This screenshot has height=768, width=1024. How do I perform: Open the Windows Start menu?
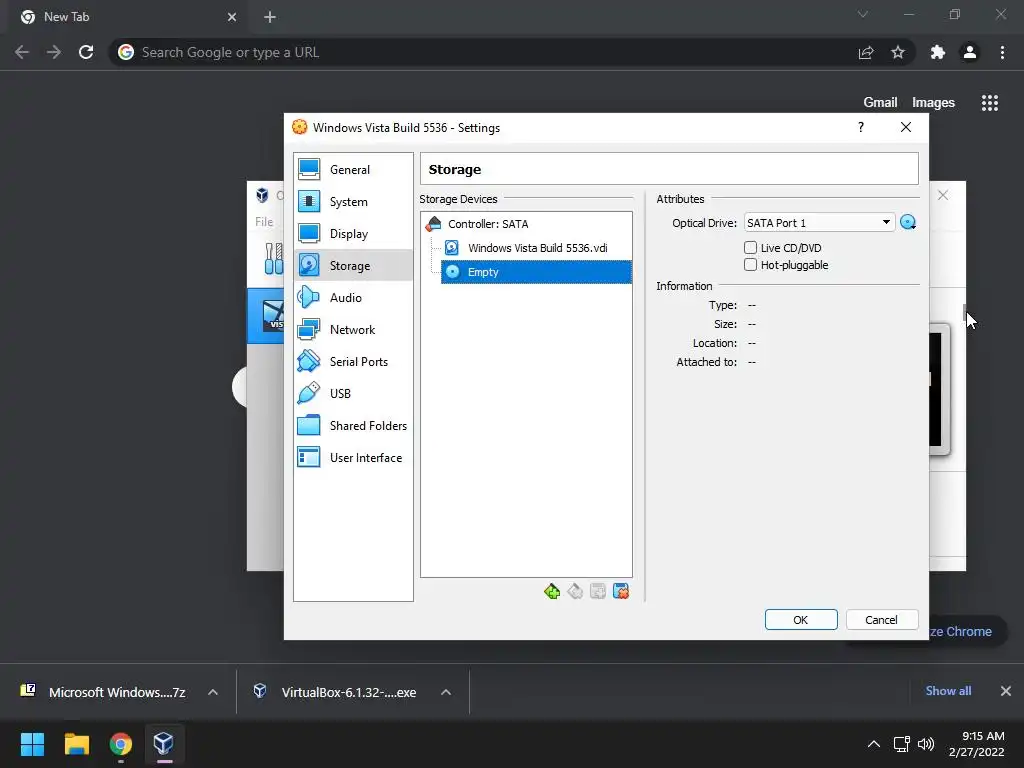[x=32, y=744]
